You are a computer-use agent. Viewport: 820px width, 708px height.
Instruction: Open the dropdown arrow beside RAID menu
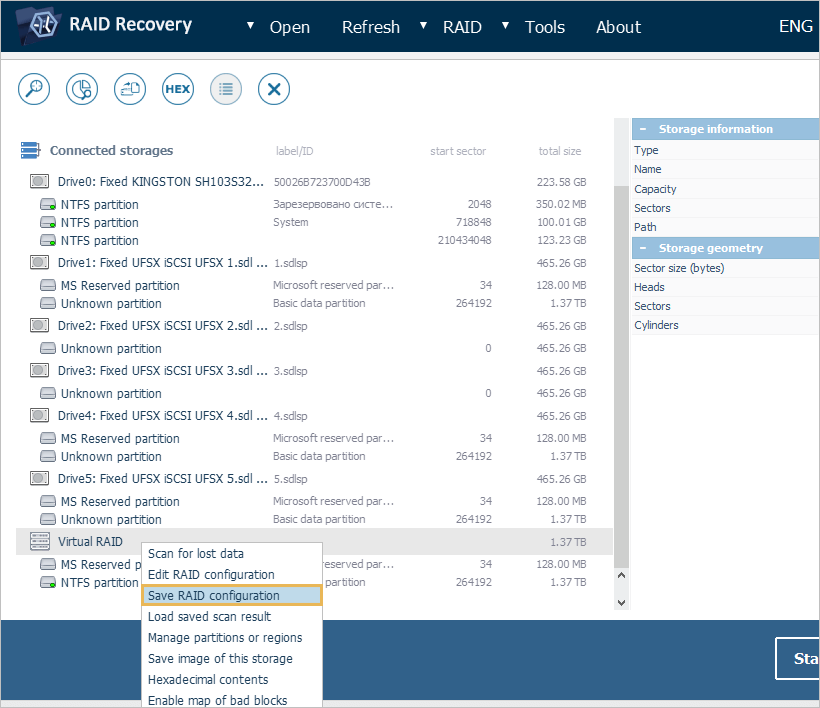pos(424,26)
